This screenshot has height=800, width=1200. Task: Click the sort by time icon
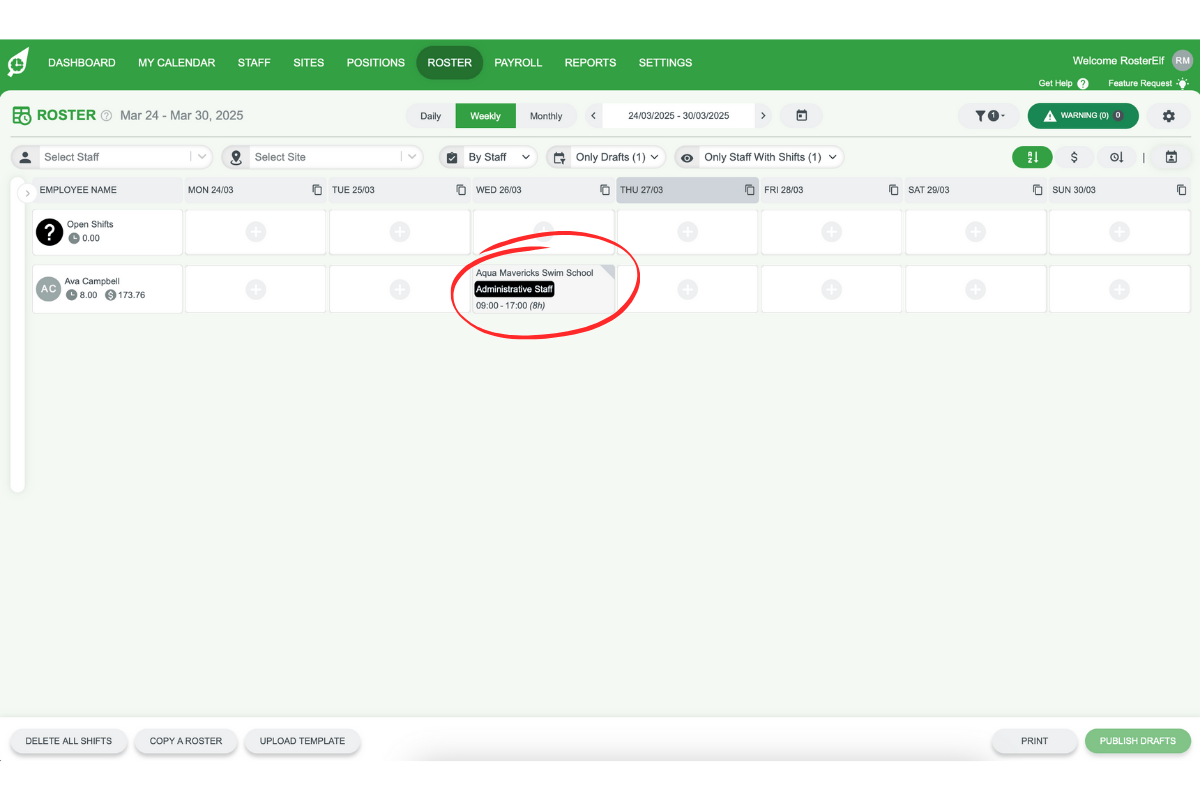point(1118,157)
